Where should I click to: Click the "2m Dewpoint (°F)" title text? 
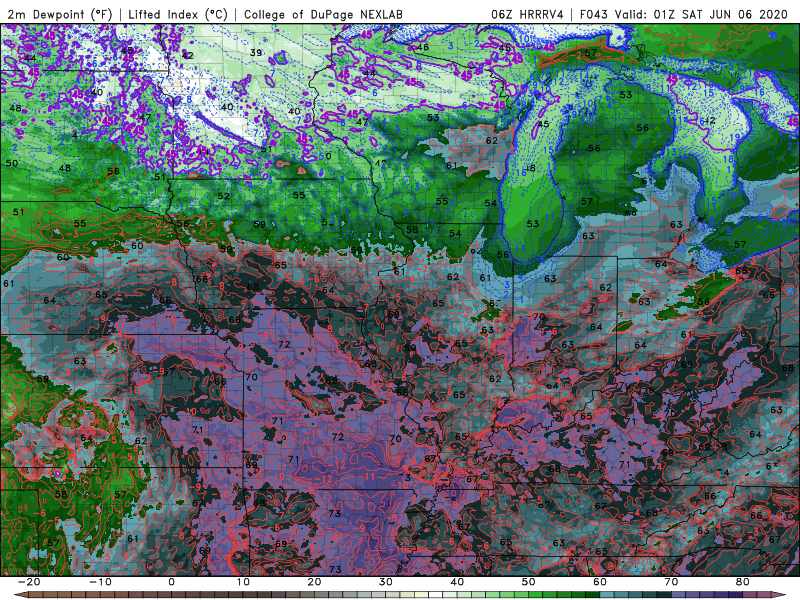60,14
